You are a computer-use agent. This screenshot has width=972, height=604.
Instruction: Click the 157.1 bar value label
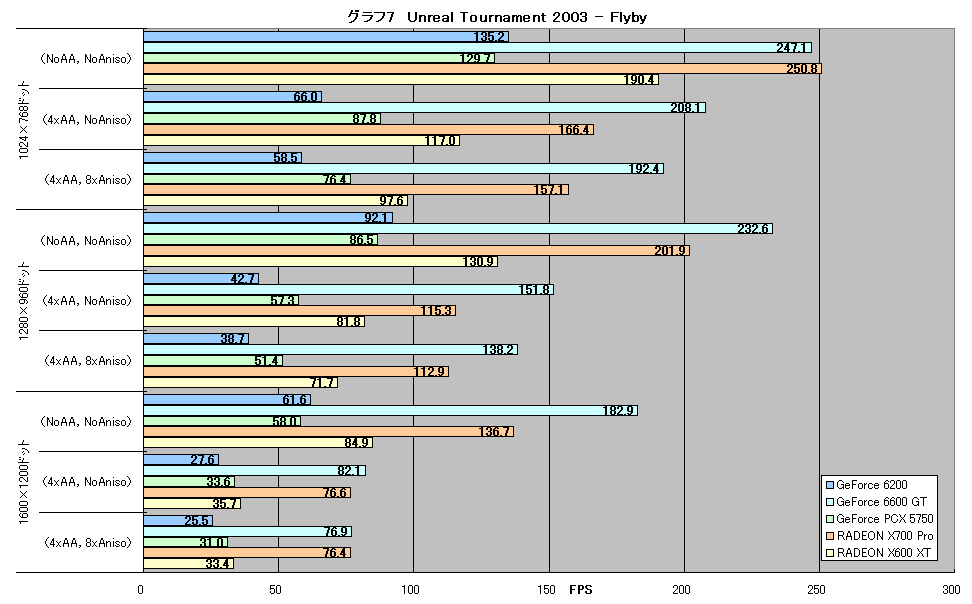(549, 190)
